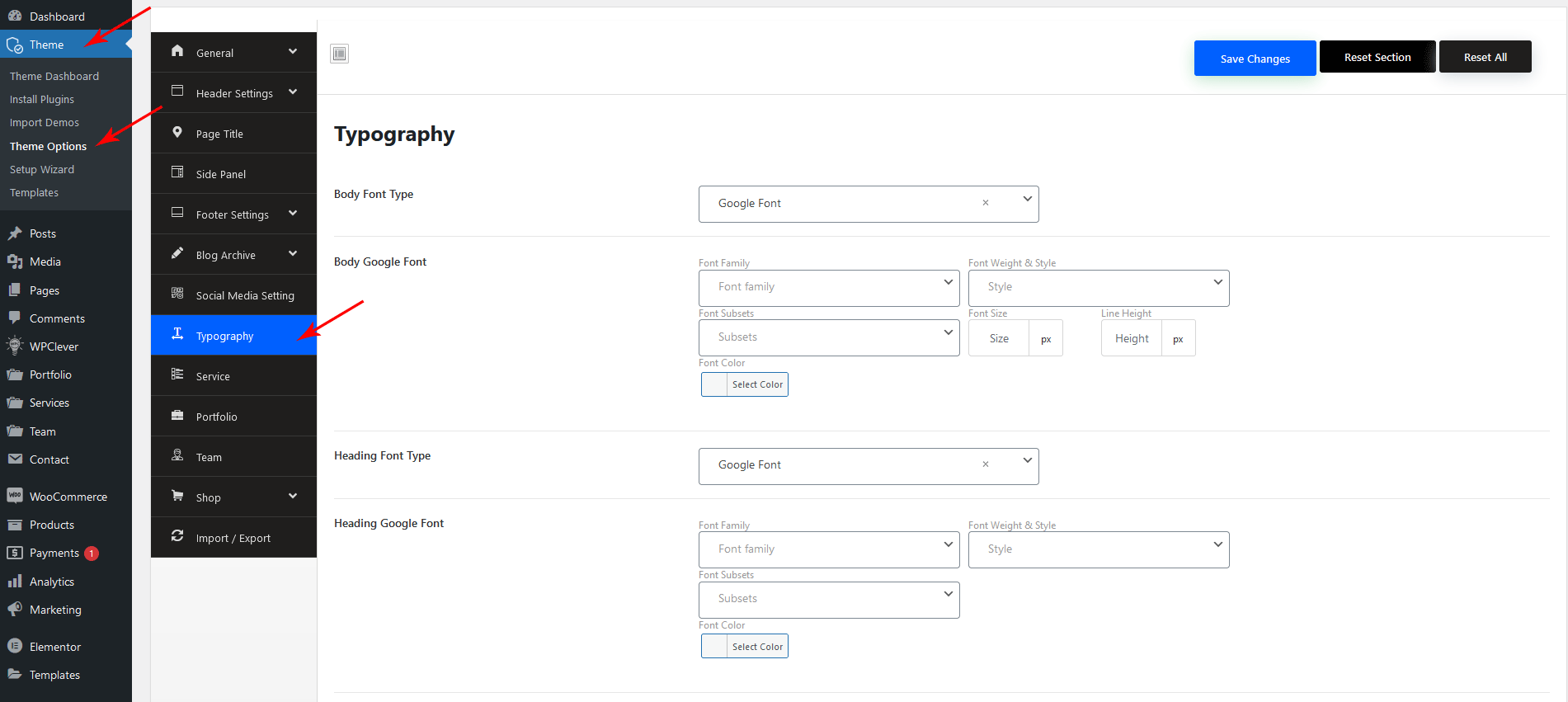Click the Portfolio briefcase icon in options
Image resolution: width=1568 pixels, height=702 pixels.
pos(177,415)
